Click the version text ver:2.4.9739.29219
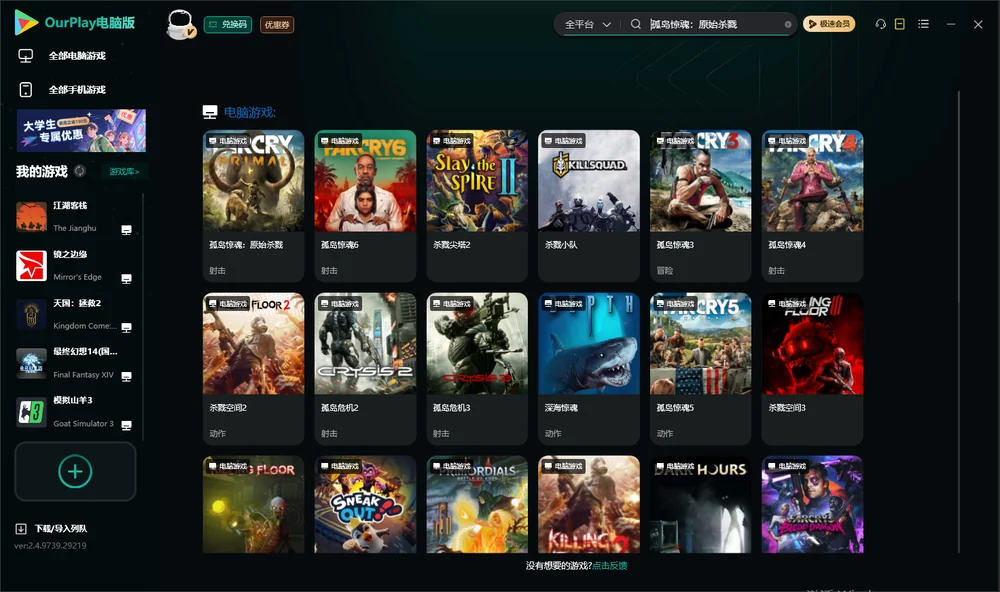1000x592 pixels. coord(50,545)
